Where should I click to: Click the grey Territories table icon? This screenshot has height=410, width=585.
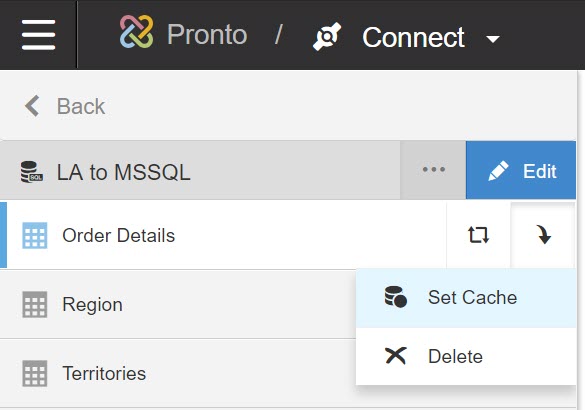(x=35, y=373)
